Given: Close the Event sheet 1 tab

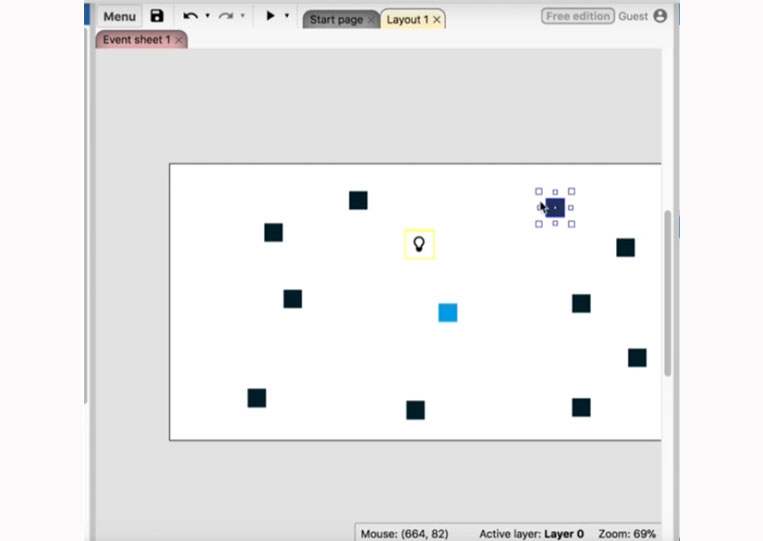Looking at the screenshot, I should (179, 40).
